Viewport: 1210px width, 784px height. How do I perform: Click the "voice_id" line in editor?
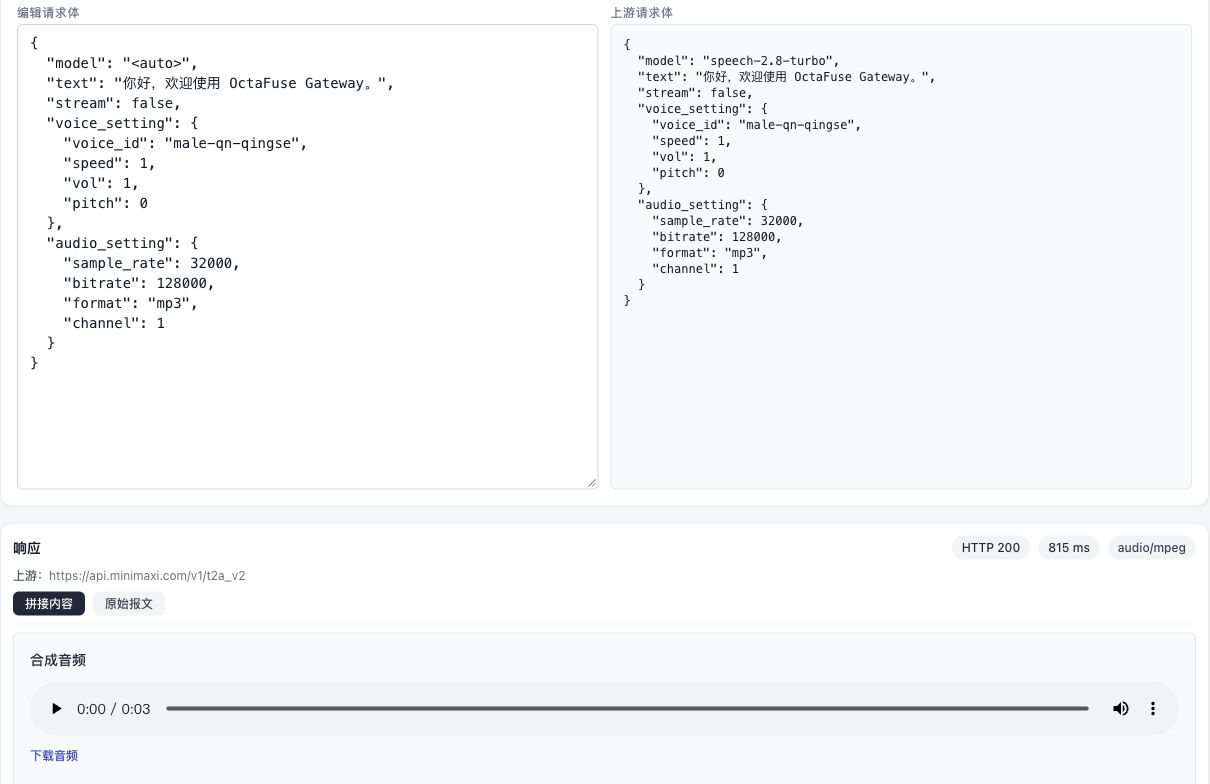tap(185, 143)
